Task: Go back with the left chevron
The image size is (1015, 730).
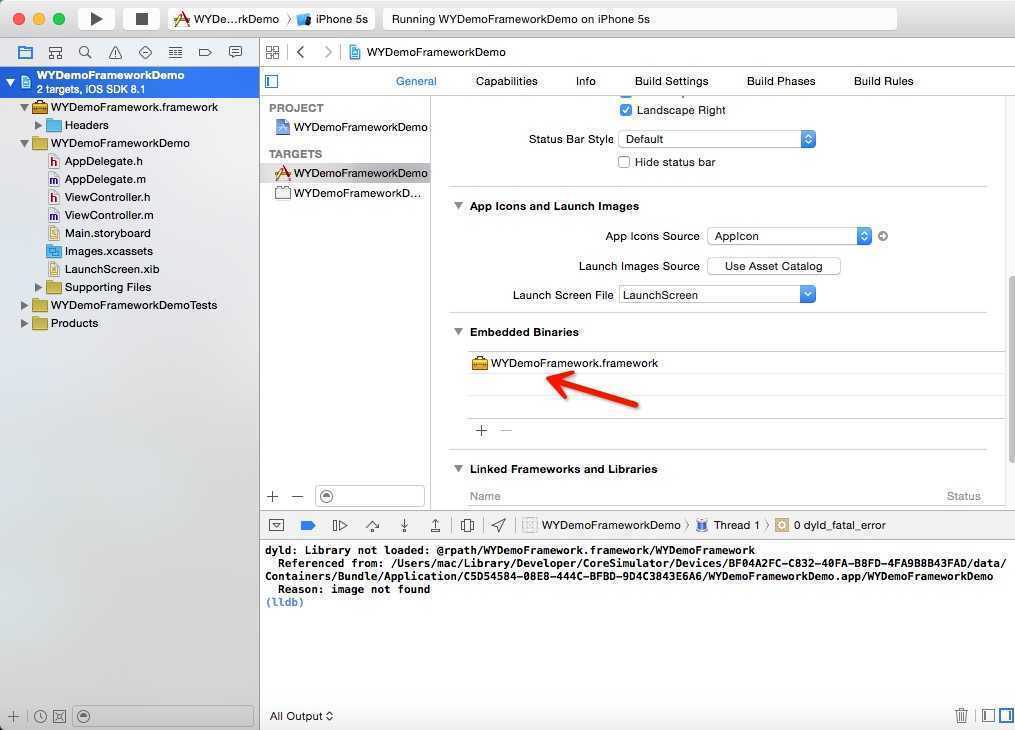Action: (x=301, y=52)
